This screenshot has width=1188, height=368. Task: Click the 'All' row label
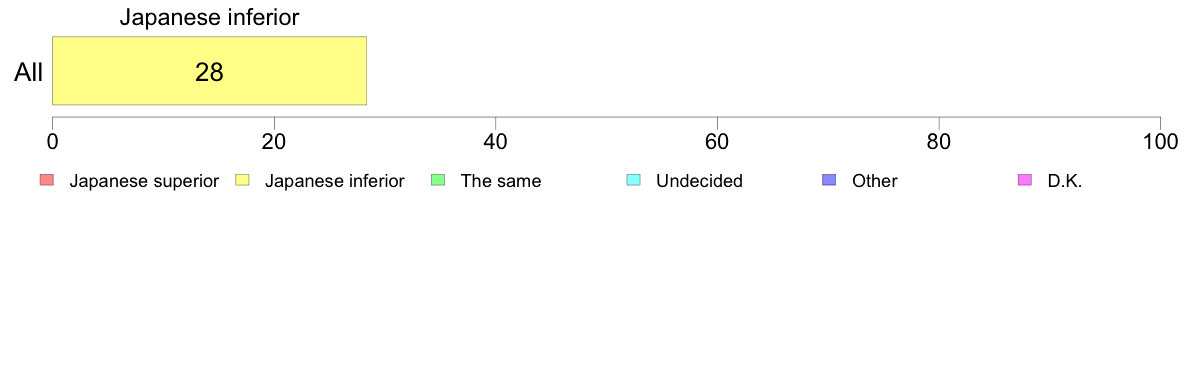click(x=29, y=73)
